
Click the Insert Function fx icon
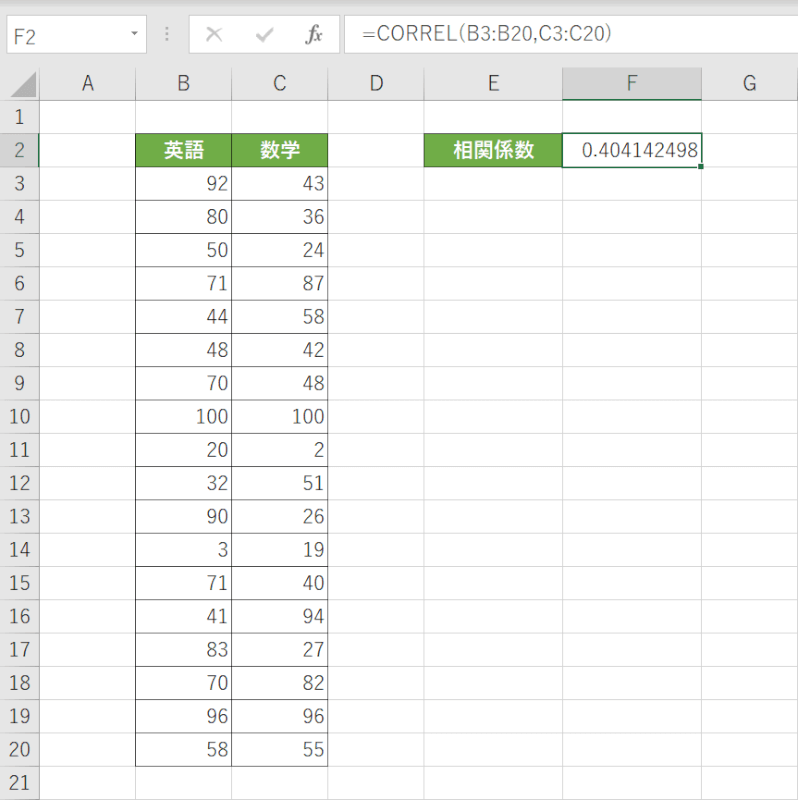314,35
